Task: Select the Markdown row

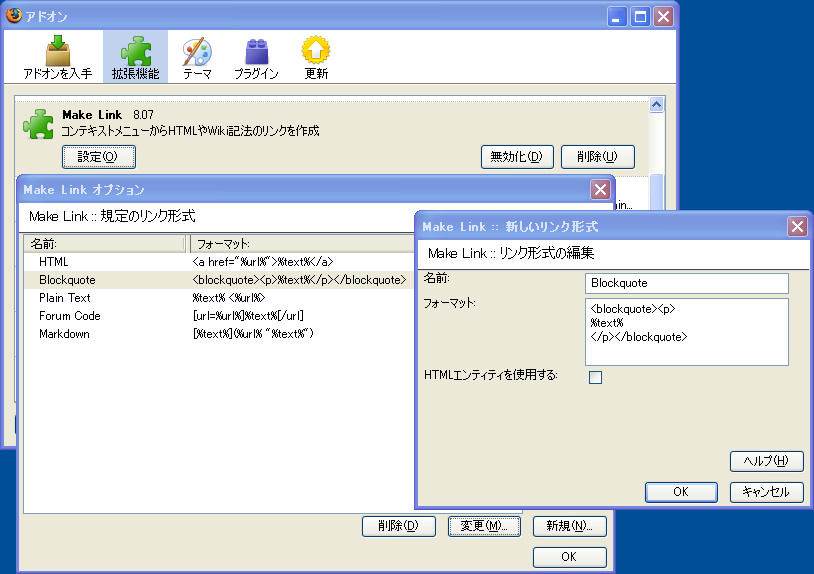Action: tap(219, 334)
